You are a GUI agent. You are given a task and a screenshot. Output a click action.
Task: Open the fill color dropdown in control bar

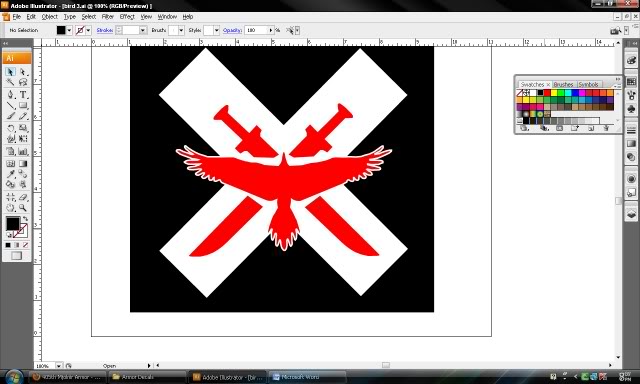[69, 30]
